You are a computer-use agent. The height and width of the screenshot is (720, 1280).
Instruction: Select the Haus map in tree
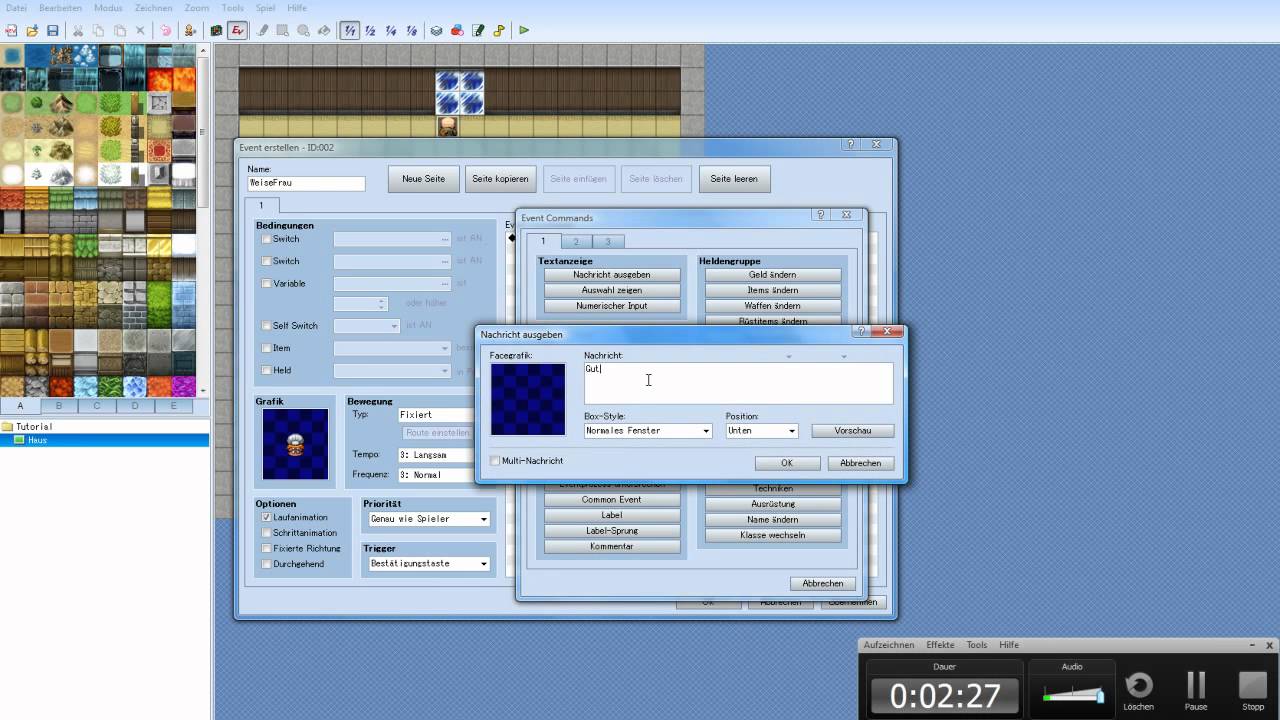tap(104, 440)
